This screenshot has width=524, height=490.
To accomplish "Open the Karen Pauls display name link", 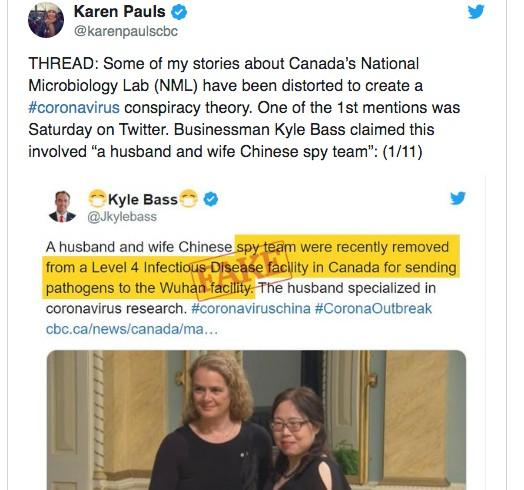I will pos(120,12).
